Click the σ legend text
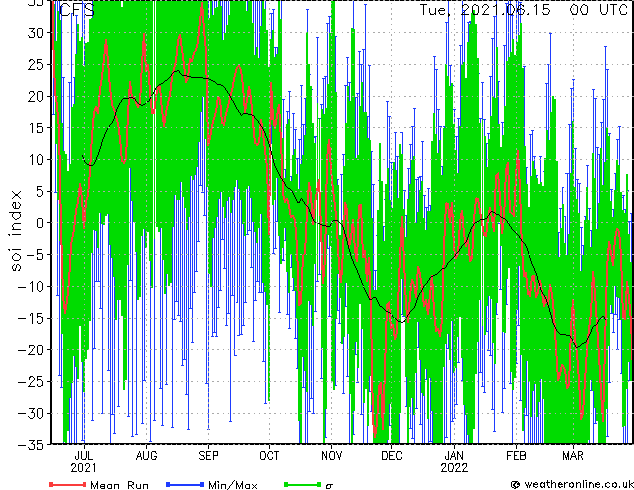Image resolution: width=634 pixels, height=490 pixels. coord(329,485)
